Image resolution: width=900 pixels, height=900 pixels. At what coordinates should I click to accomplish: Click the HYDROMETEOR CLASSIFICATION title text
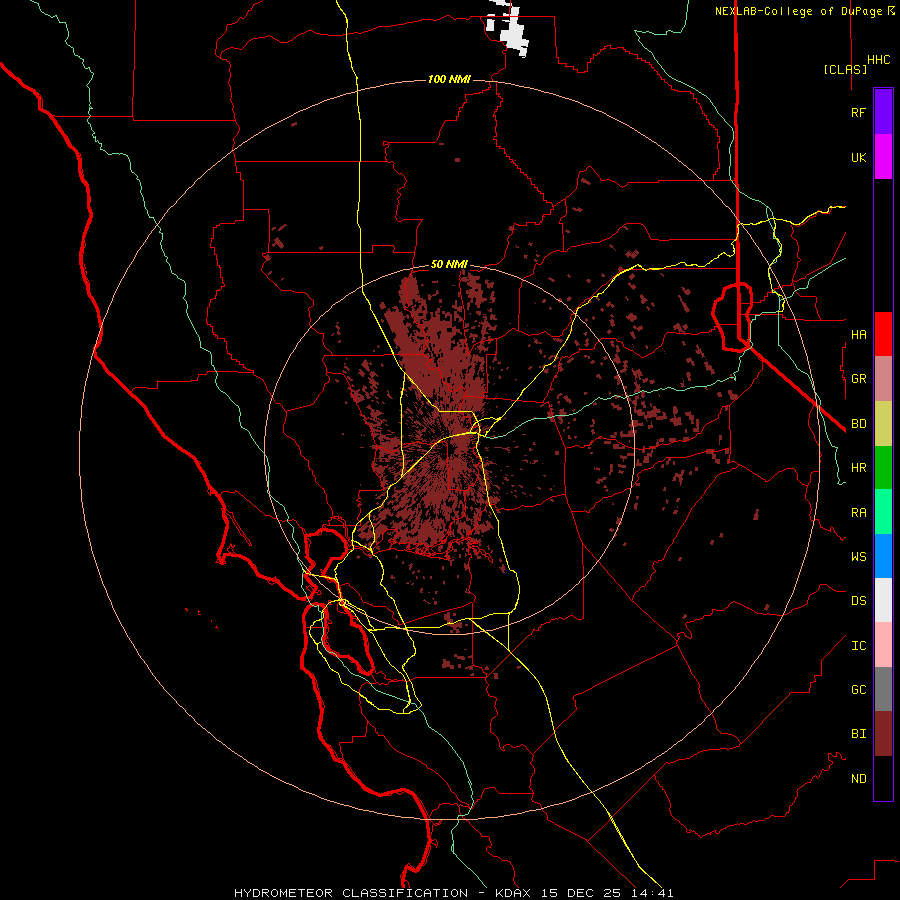(x=351, y=893)
